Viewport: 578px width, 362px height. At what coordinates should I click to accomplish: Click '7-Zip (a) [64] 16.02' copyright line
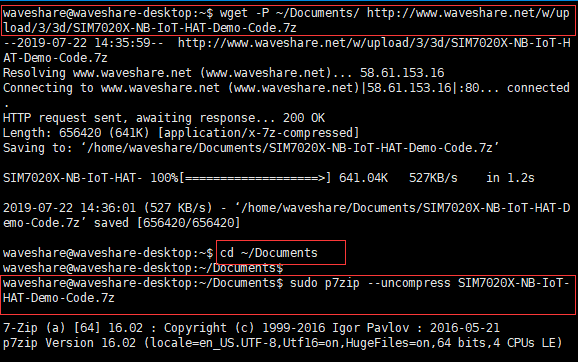251,328
